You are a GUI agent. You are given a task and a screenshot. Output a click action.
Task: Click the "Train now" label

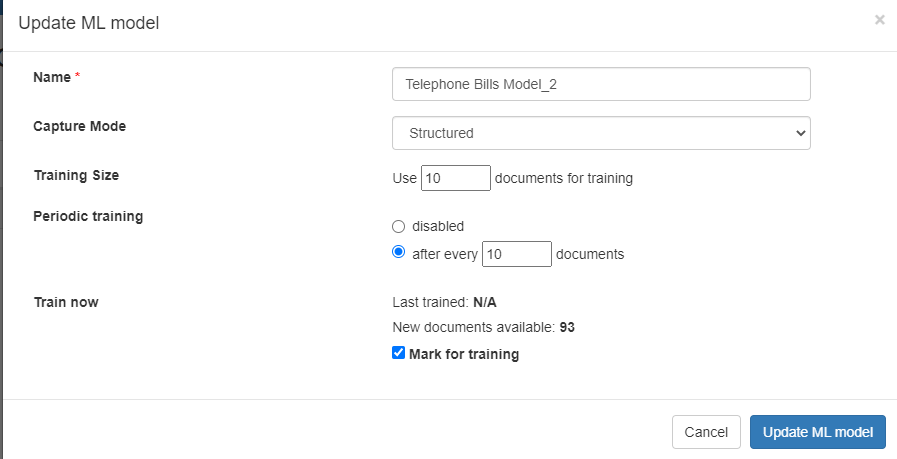pyautogui.click(x=66, y=302)
